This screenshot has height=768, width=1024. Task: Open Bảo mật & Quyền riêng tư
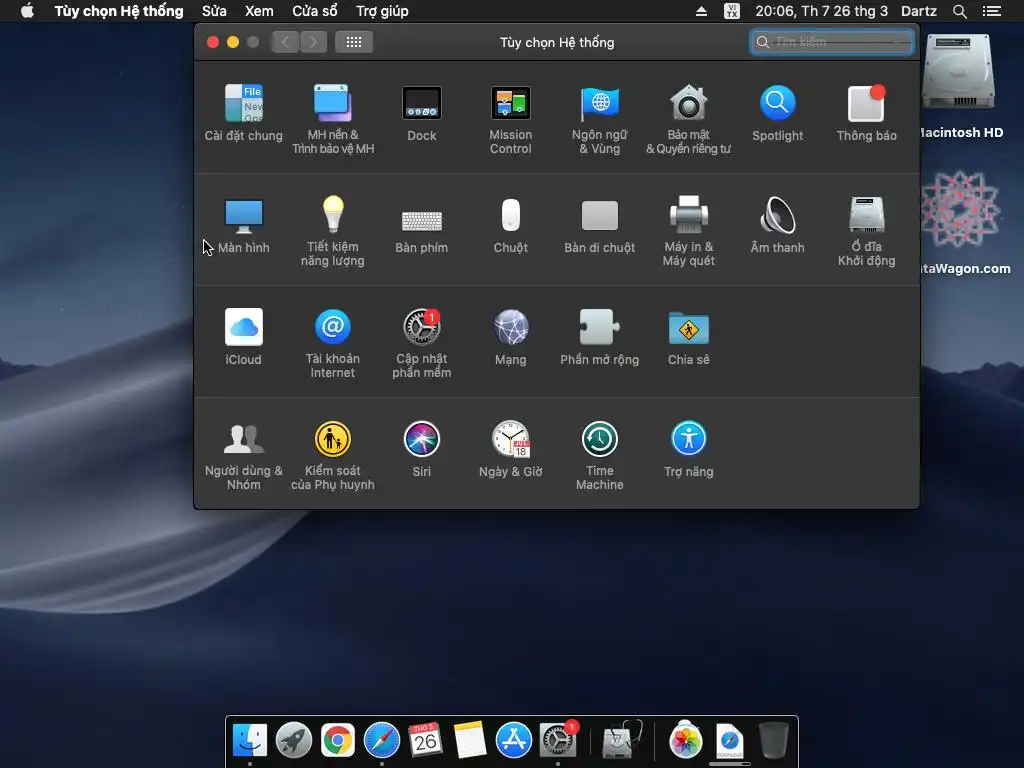point(688,120)
